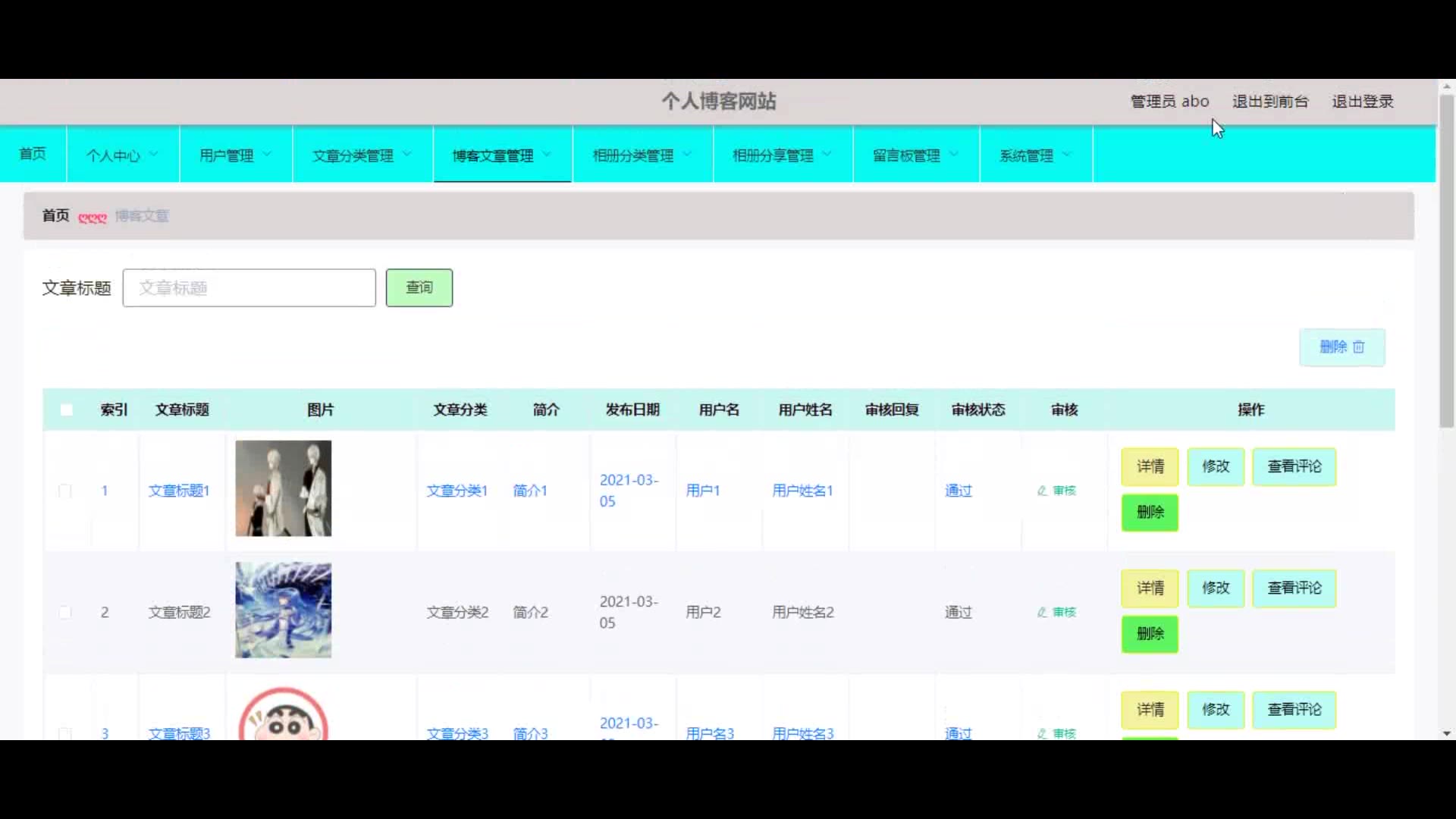The image size is (1456, 819).
Task: Click the trash icon on the top 删除 button
Action: (x=1359, y=347)
